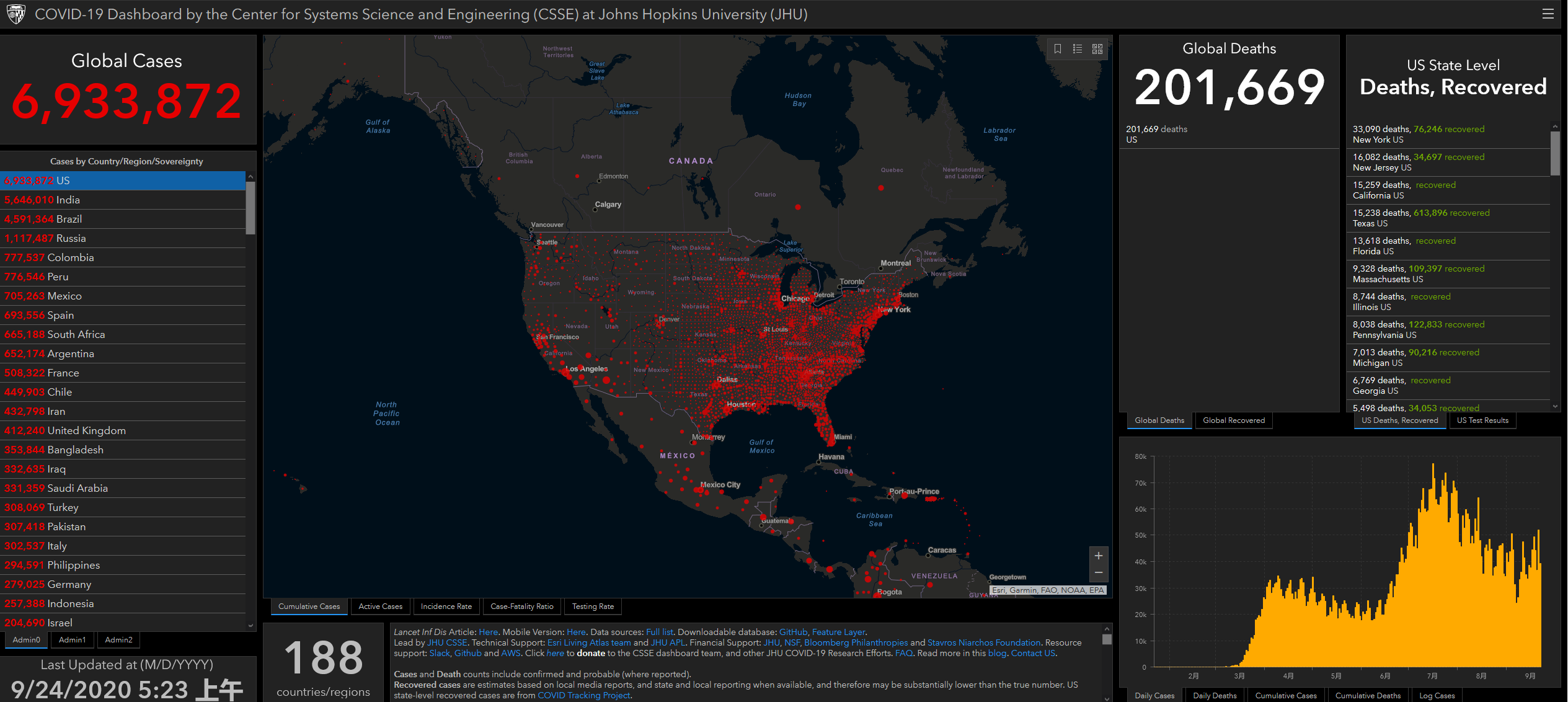Select Admin1 level tab
This screenshot has width=1568, height=702.
click(73, 640)
